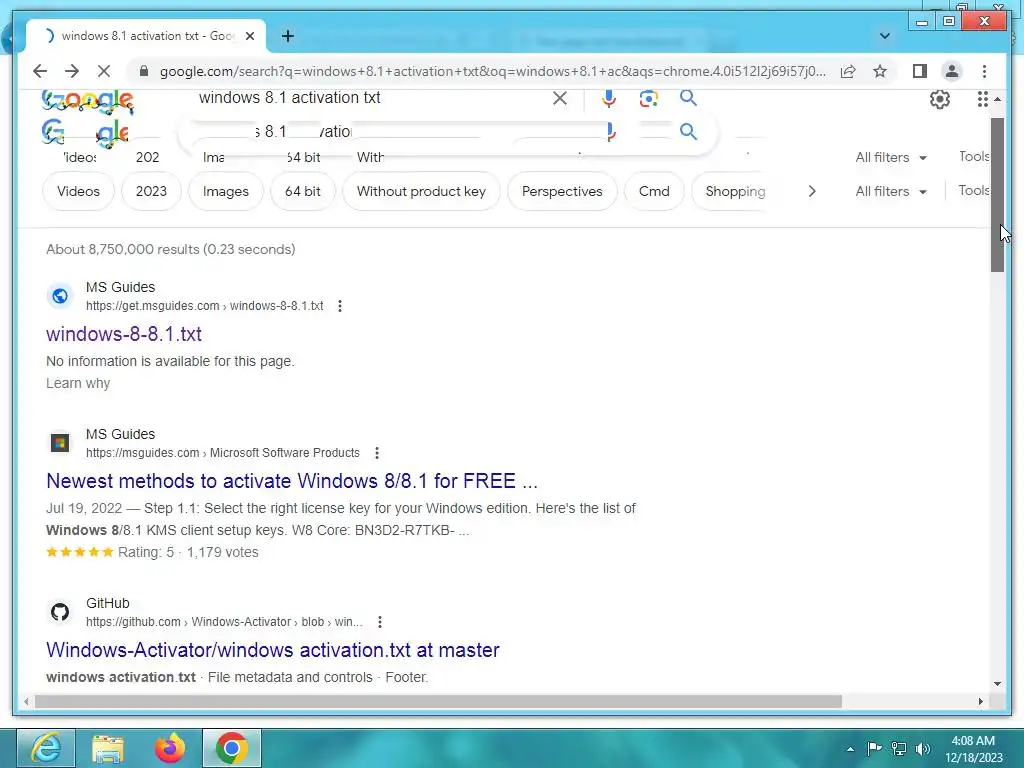Expand the tab search chevron
The height and width of the screenshot is (768, 1024).
pos(885,36)
